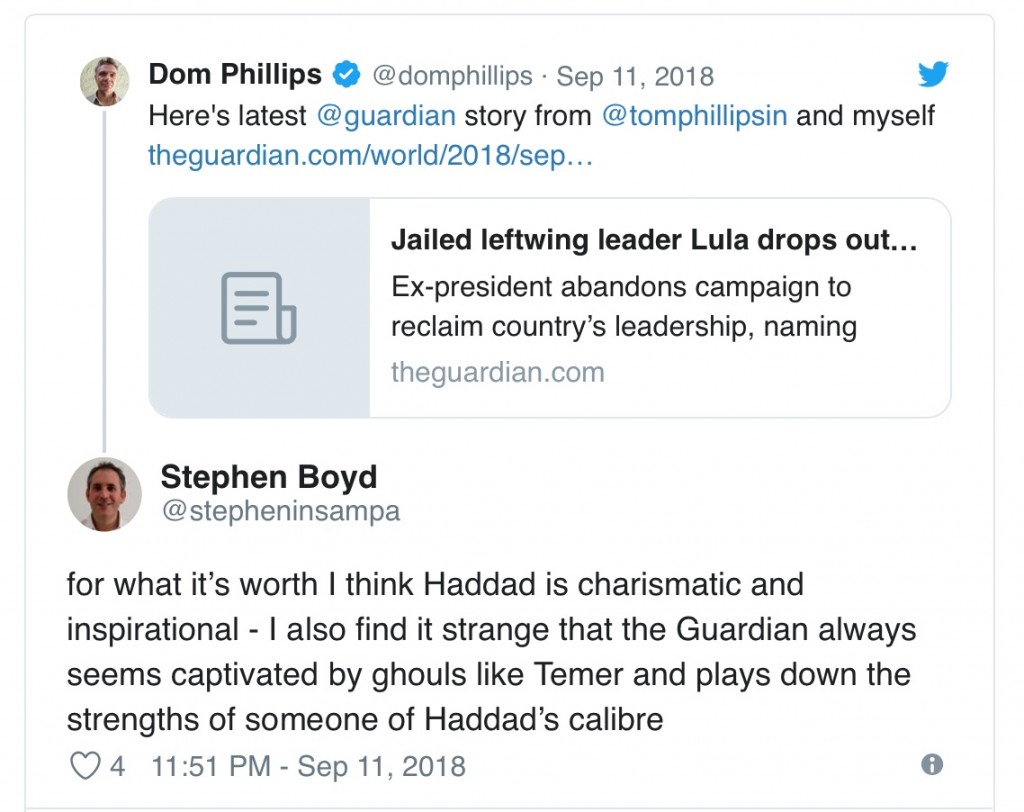Click Stephen Boyd's reply tweet text
The height and width of the screenshot is (812, 1024).
491,652
